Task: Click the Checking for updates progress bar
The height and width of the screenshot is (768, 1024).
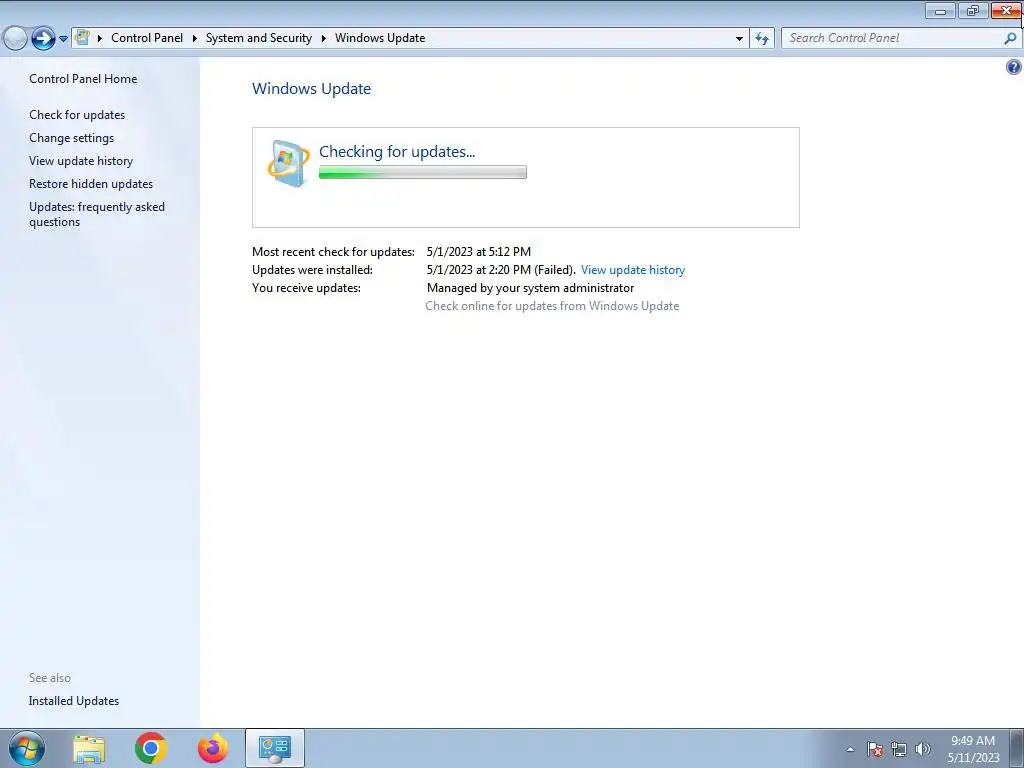Action: click(423, 172)
